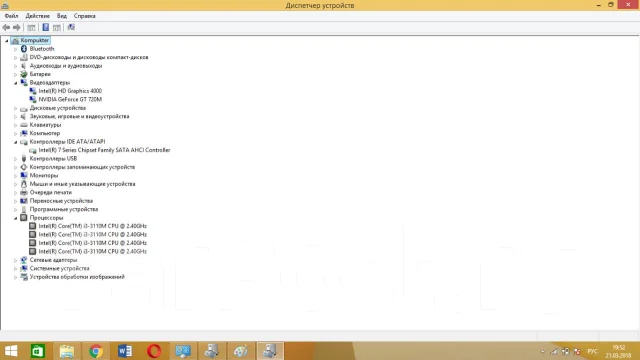
Task: Open the Справка menu
Action: (84, 16)
